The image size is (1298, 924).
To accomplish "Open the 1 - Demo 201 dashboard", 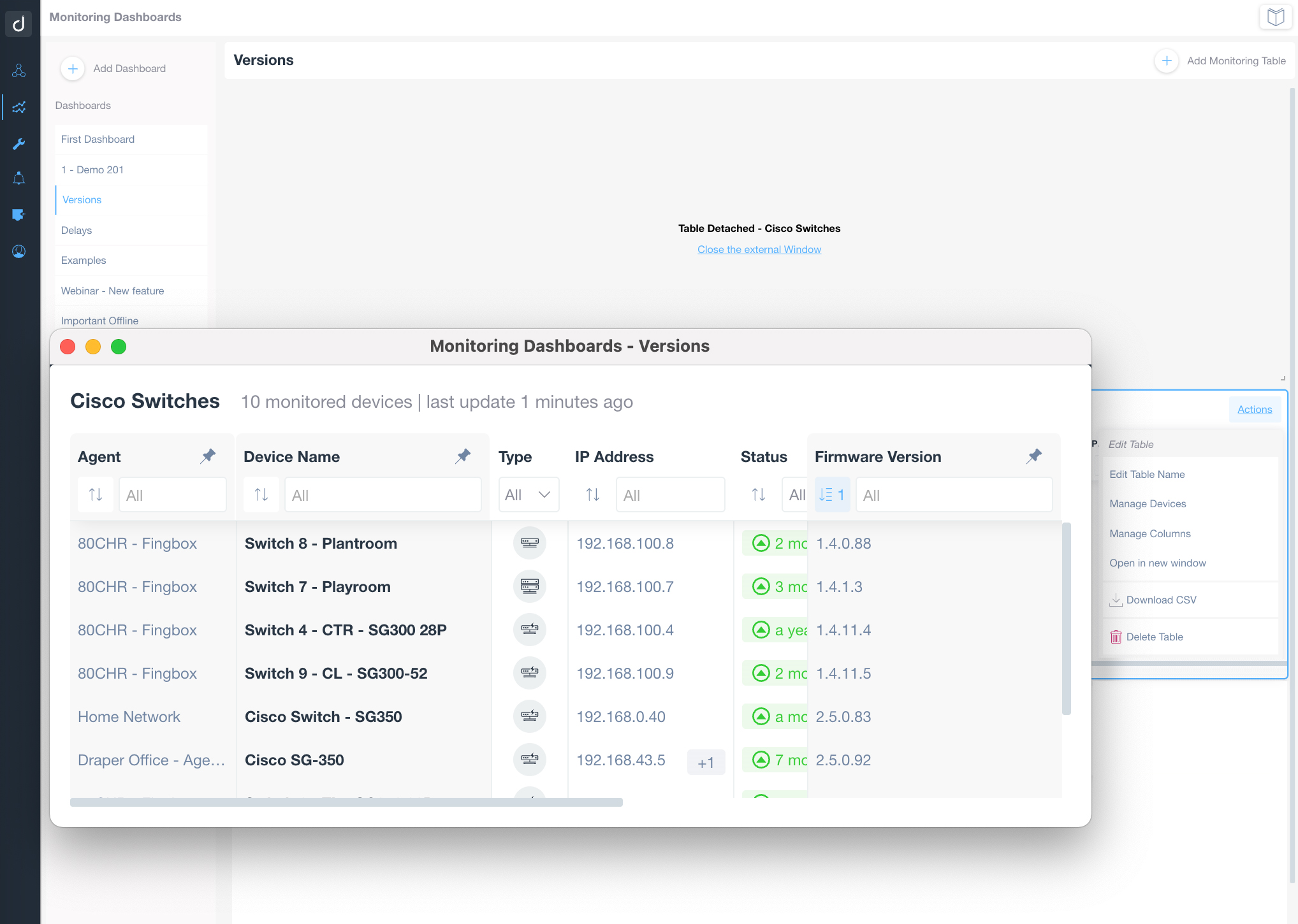I will pyautogui.click(x=131, y=170).
